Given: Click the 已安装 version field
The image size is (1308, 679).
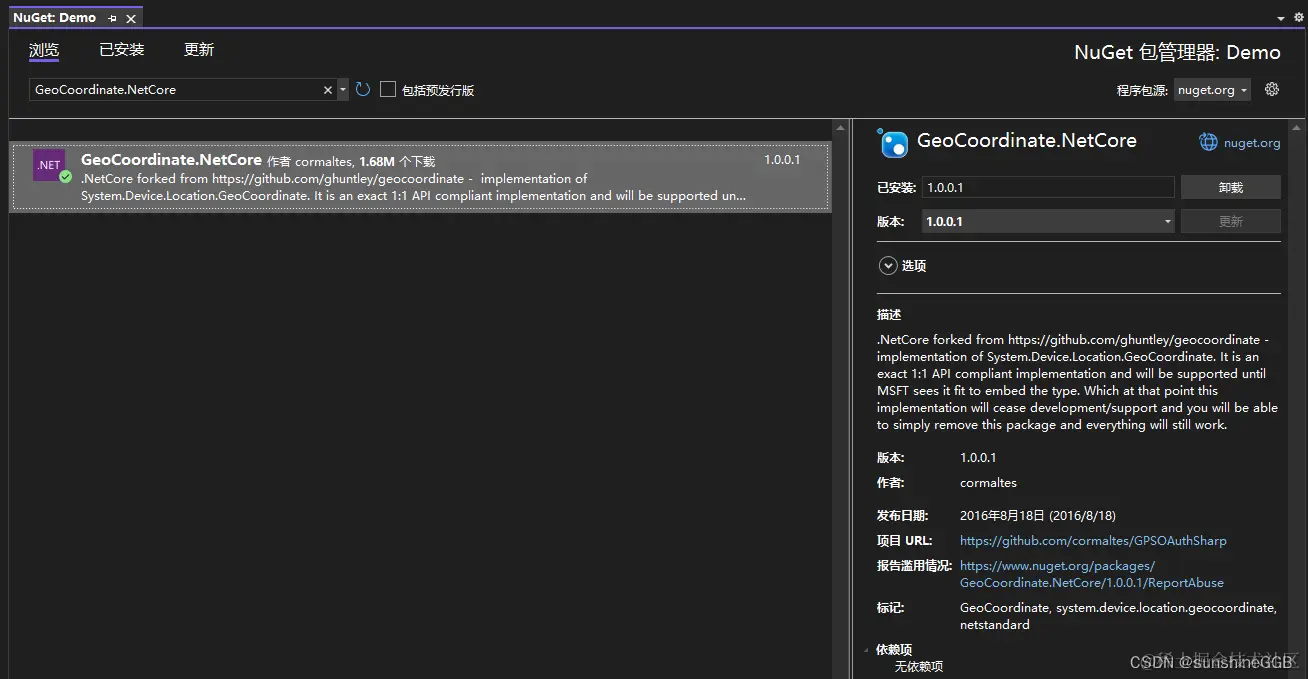Looking at the screenshot, I should 1048,187.
